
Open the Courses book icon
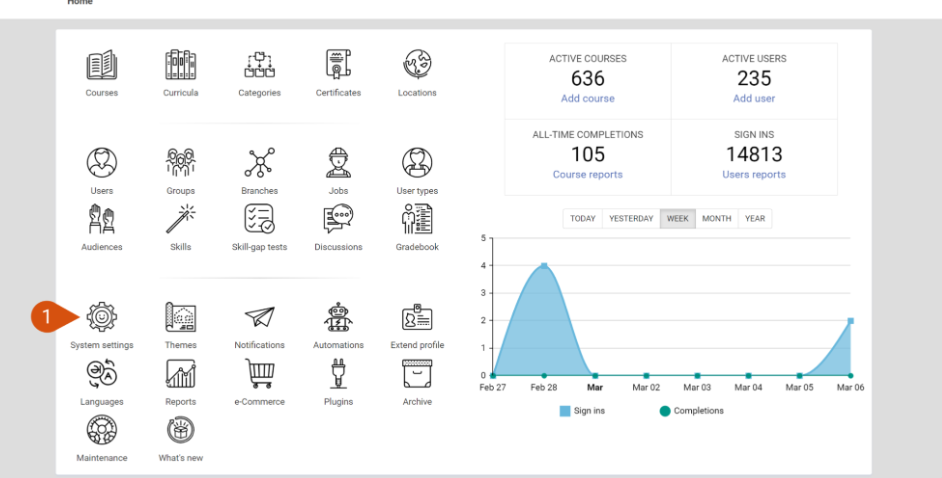coord(102,65)
